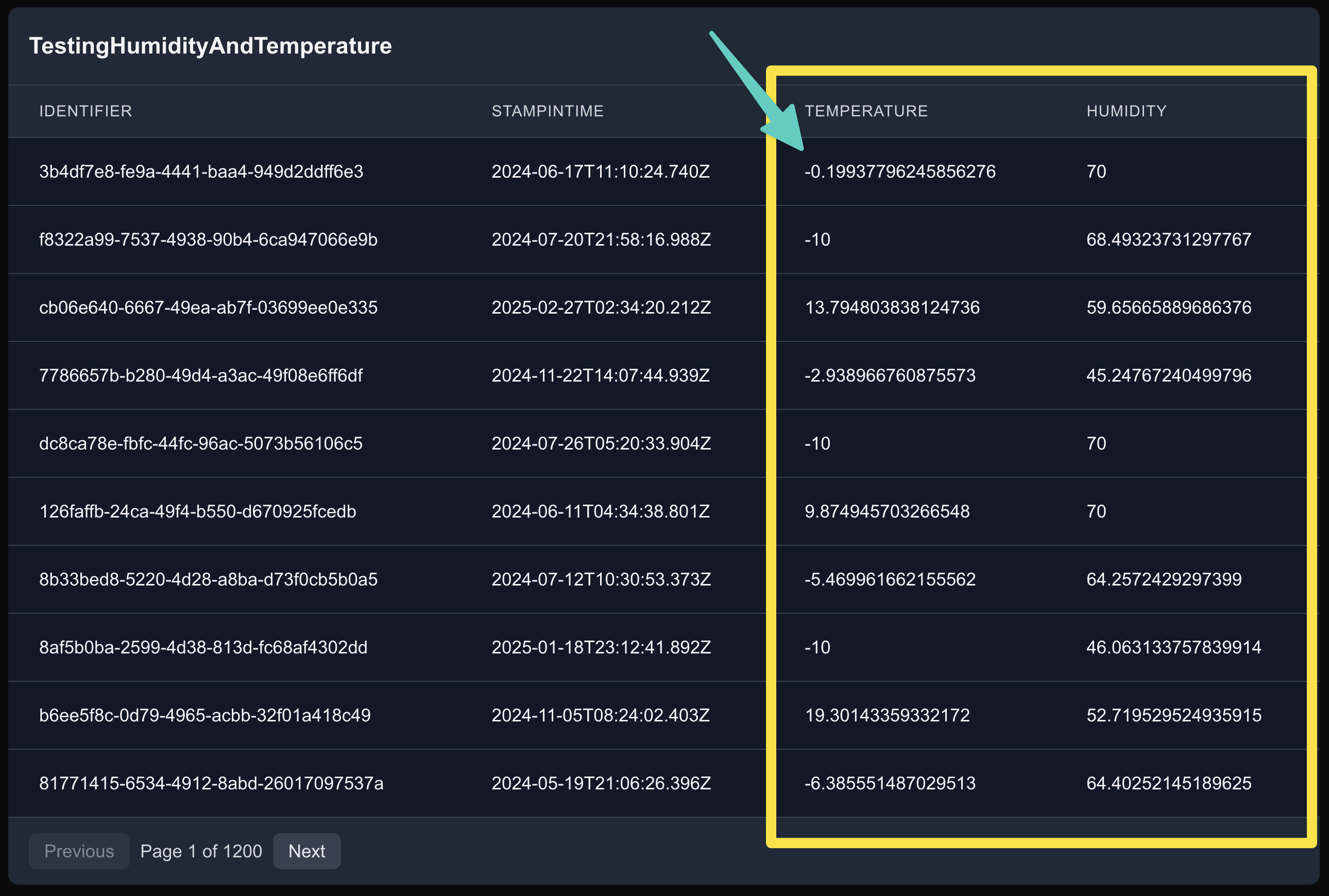Select identifier dc8ca78e-fbfc-44fc-96ac-5073b56106c5
1329x896 pixels.
[x=200, y=443]
